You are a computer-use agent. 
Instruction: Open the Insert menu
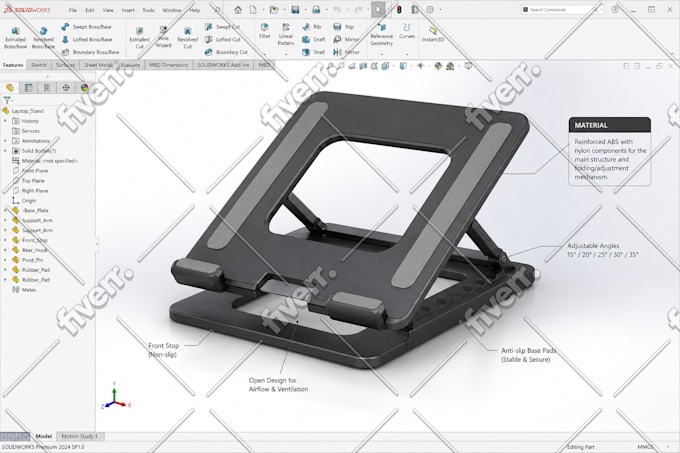tap(128, 10)
